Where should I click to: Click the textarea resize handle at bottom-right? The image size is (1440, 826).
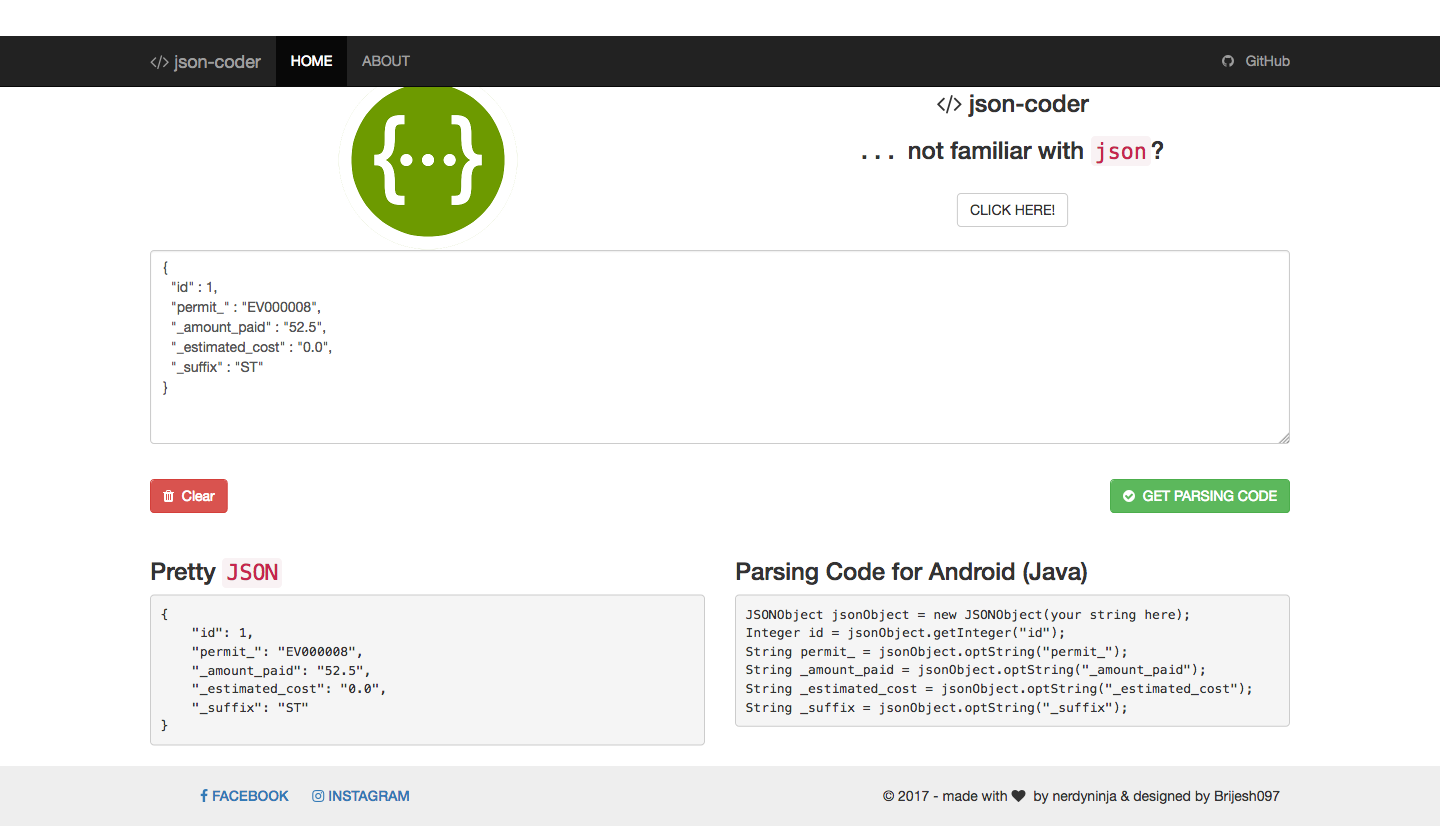click(1284, 437)
